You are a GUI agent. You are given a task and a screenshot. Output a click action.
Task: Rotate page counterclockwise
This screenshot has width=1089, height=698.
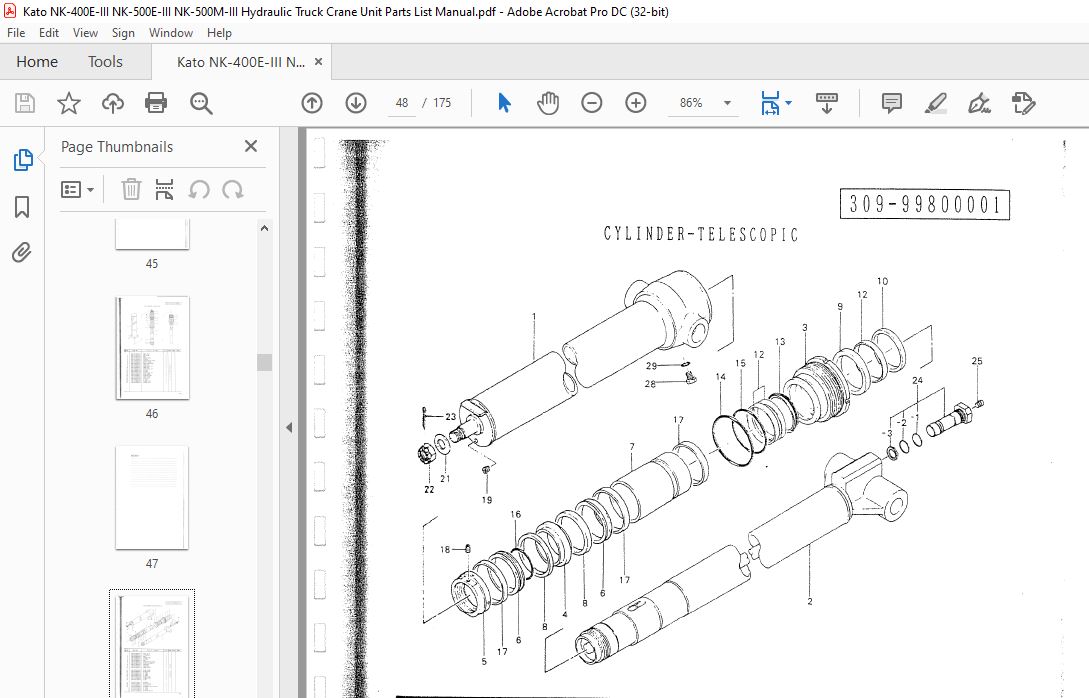coord(199,189)
